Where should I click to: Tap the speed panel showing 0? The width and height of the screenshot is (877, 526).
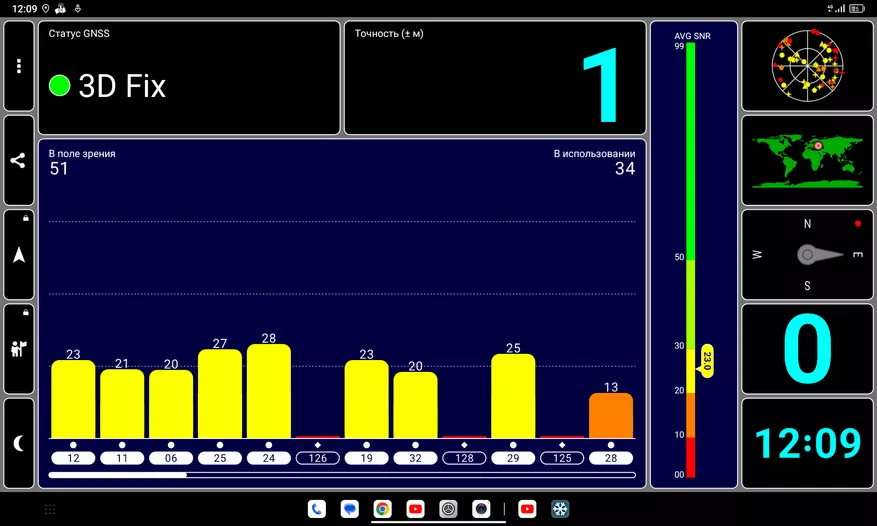pos(807,349)
